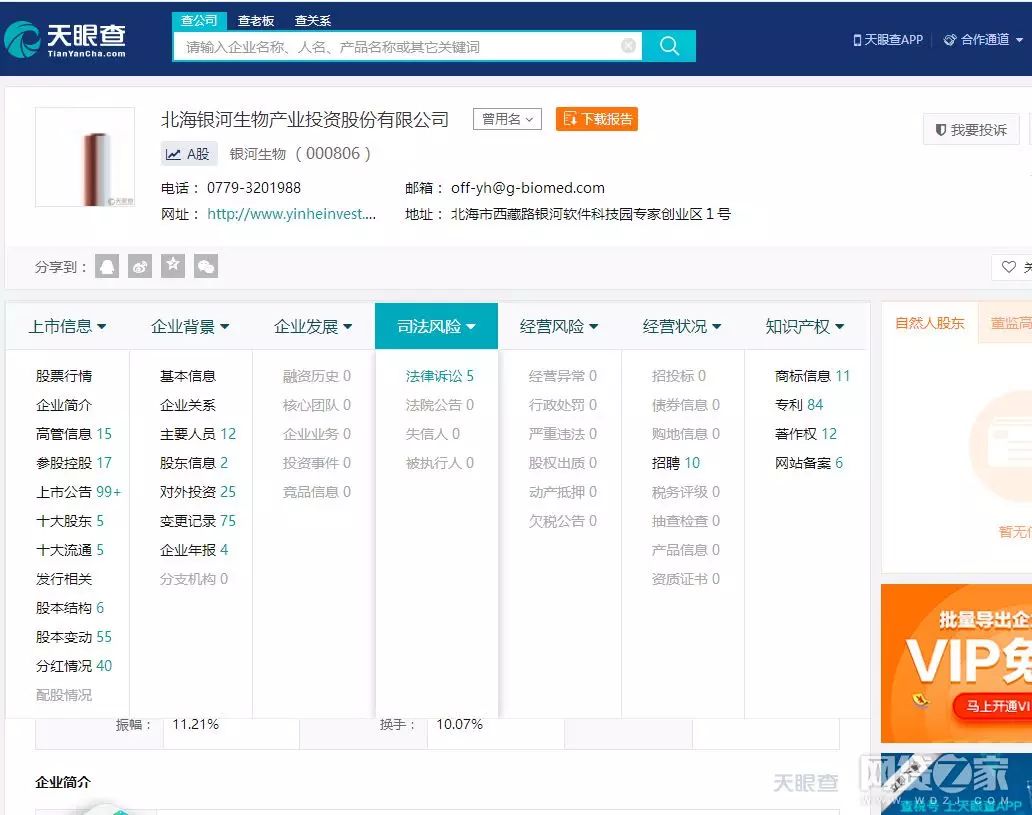Screen dimensions: 1032x815
Task: Open the yinheinvest website link
Action: (292, 214)
